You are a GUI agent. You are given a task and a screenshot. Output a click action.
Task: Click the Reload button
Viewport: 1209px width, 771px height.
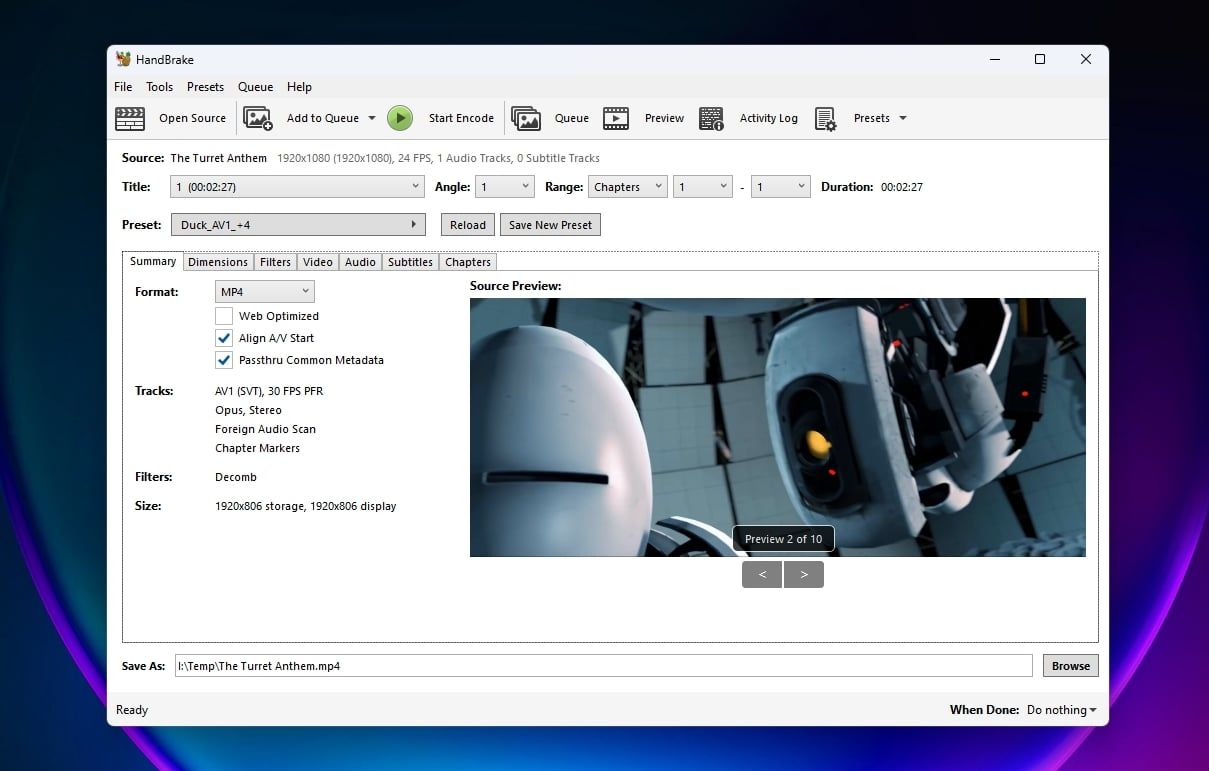pos(467,225)
